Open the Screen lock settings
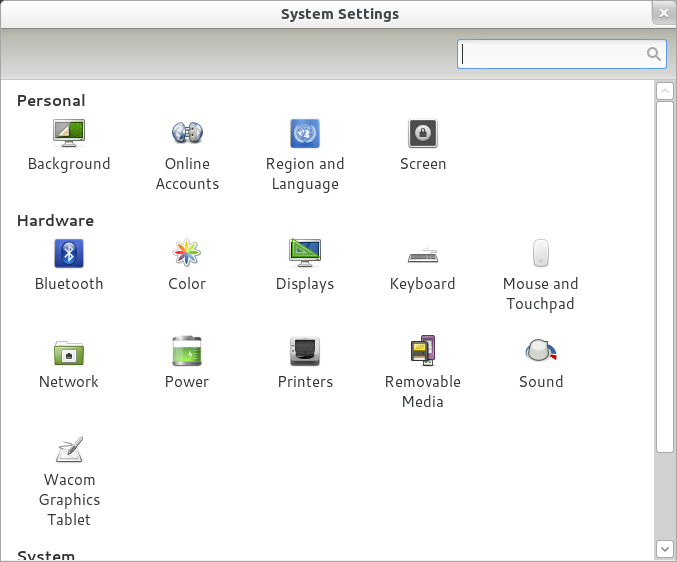677x562 pixels. click(x=423, y=146)
